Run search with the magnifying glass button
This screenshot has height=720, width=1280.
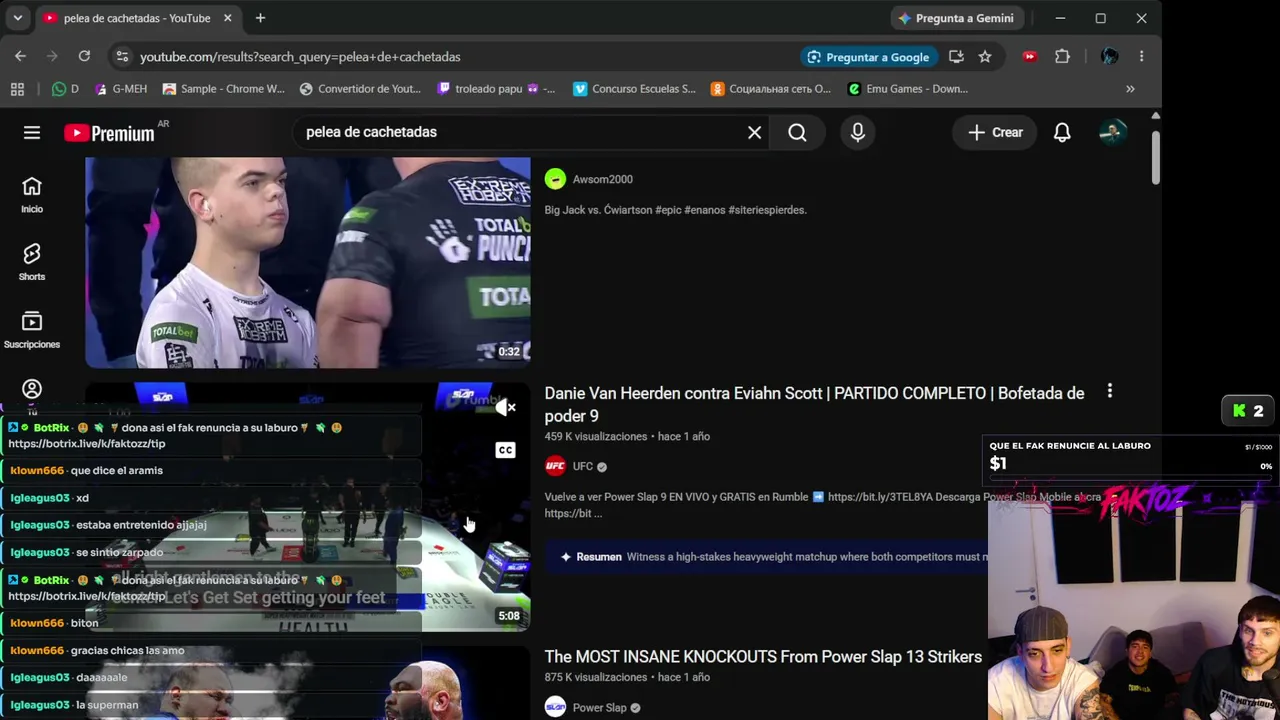pos(797,132)
